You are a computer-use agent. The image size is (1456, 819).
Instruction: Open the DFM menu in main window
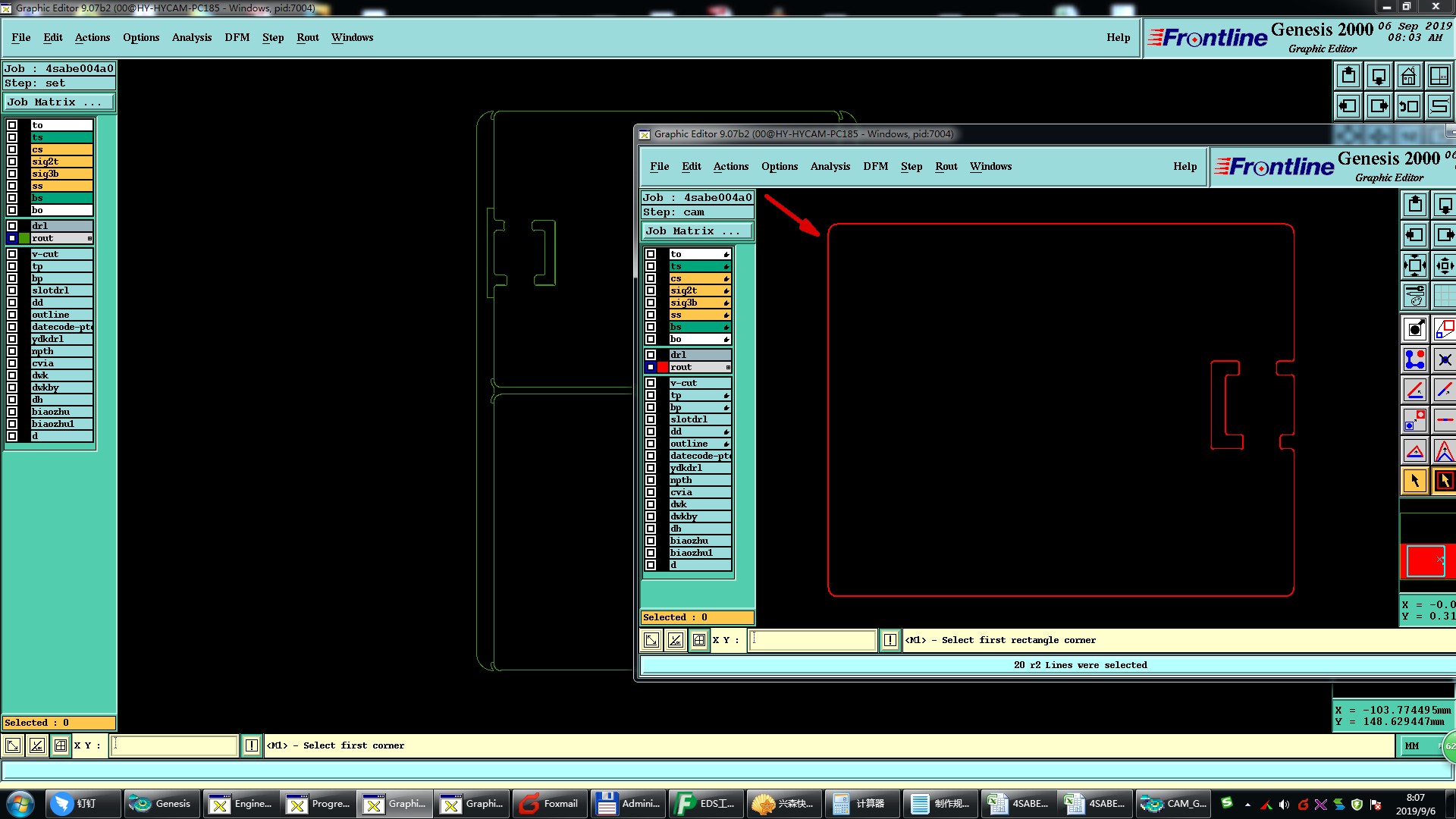tap(237, 37)
